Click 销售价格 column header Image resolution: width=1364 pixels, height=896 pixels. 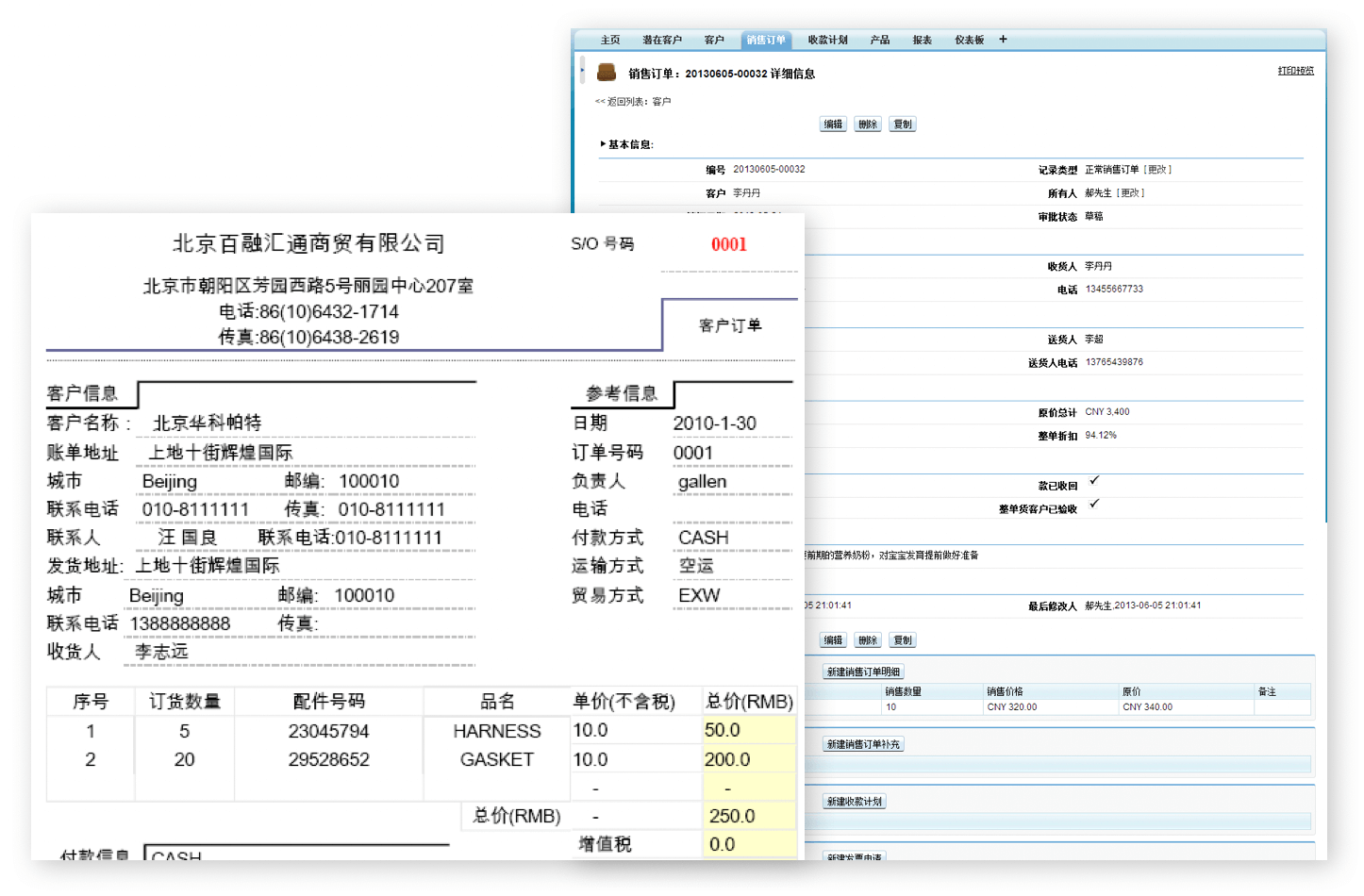click(1005, 691)
